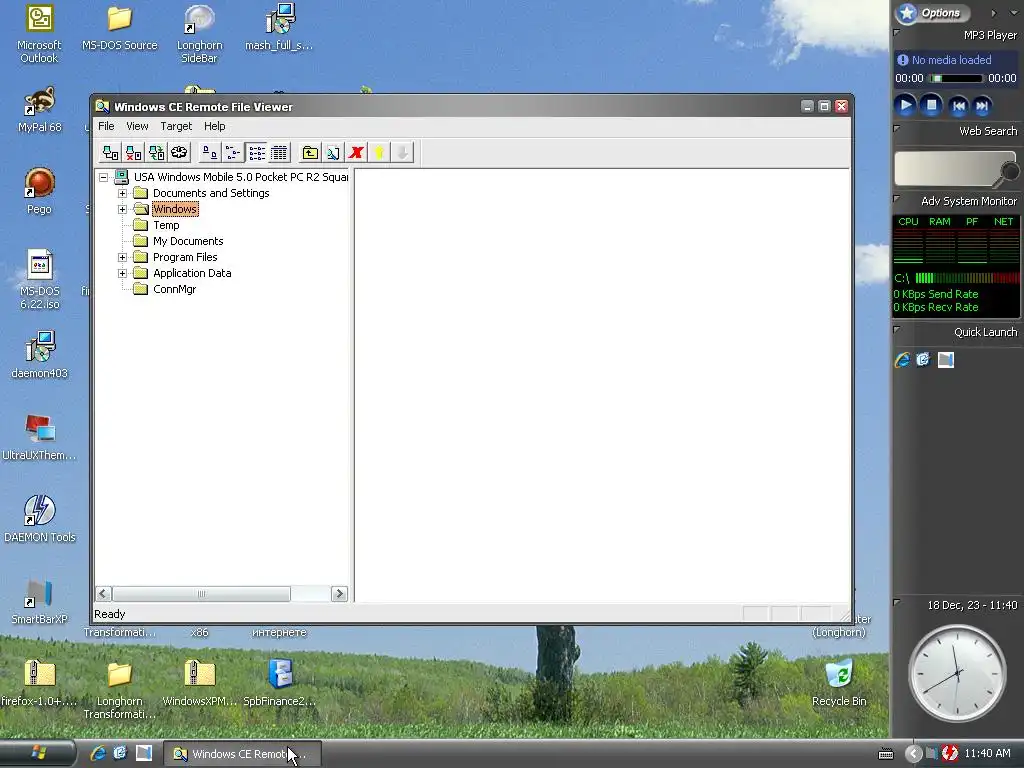The height and width of the screenshot is (768, 1024).
Task: Stop playback in the MP3 Player
Action: coord(932,105)
